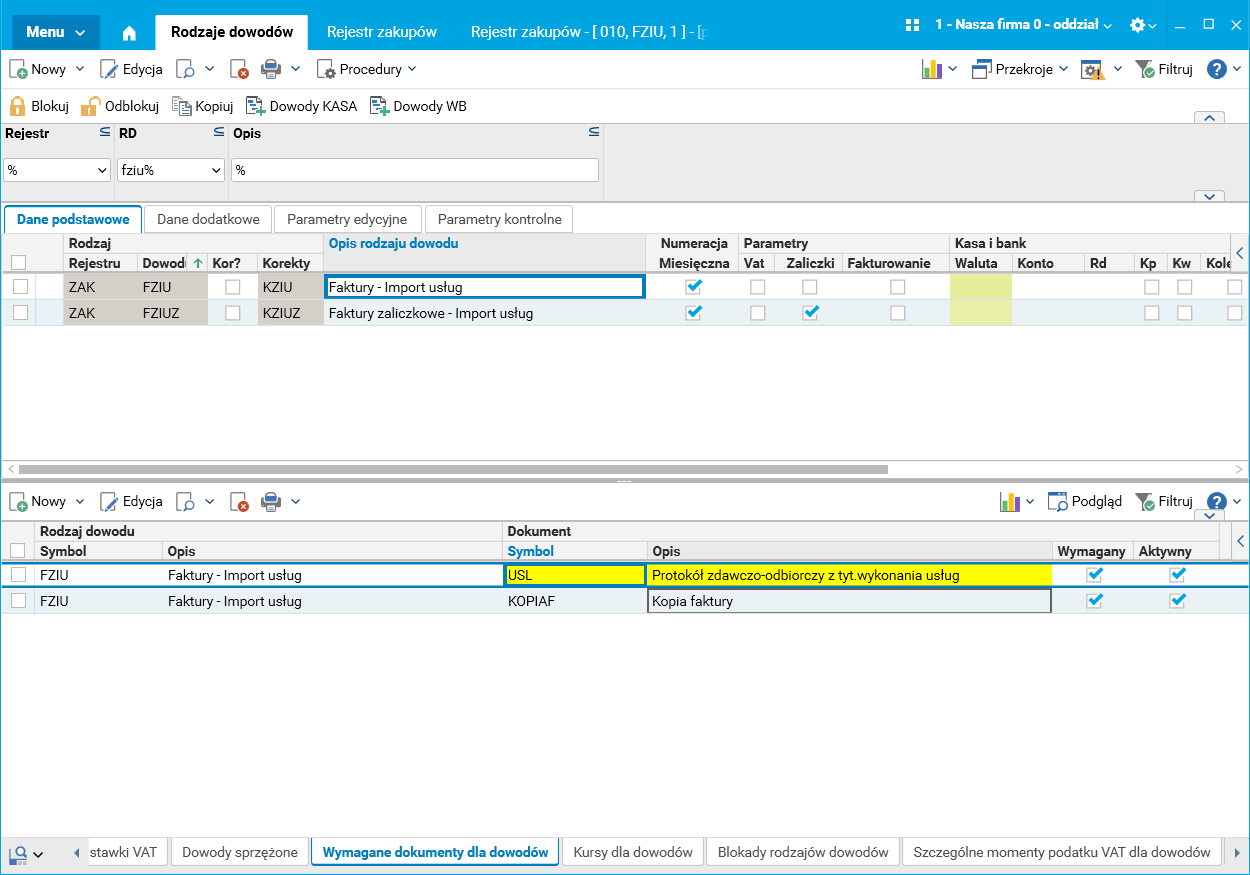Expand the Nowy dropdown arrow in top toolbar
The image size is (1250, 875).
(80, 69)
